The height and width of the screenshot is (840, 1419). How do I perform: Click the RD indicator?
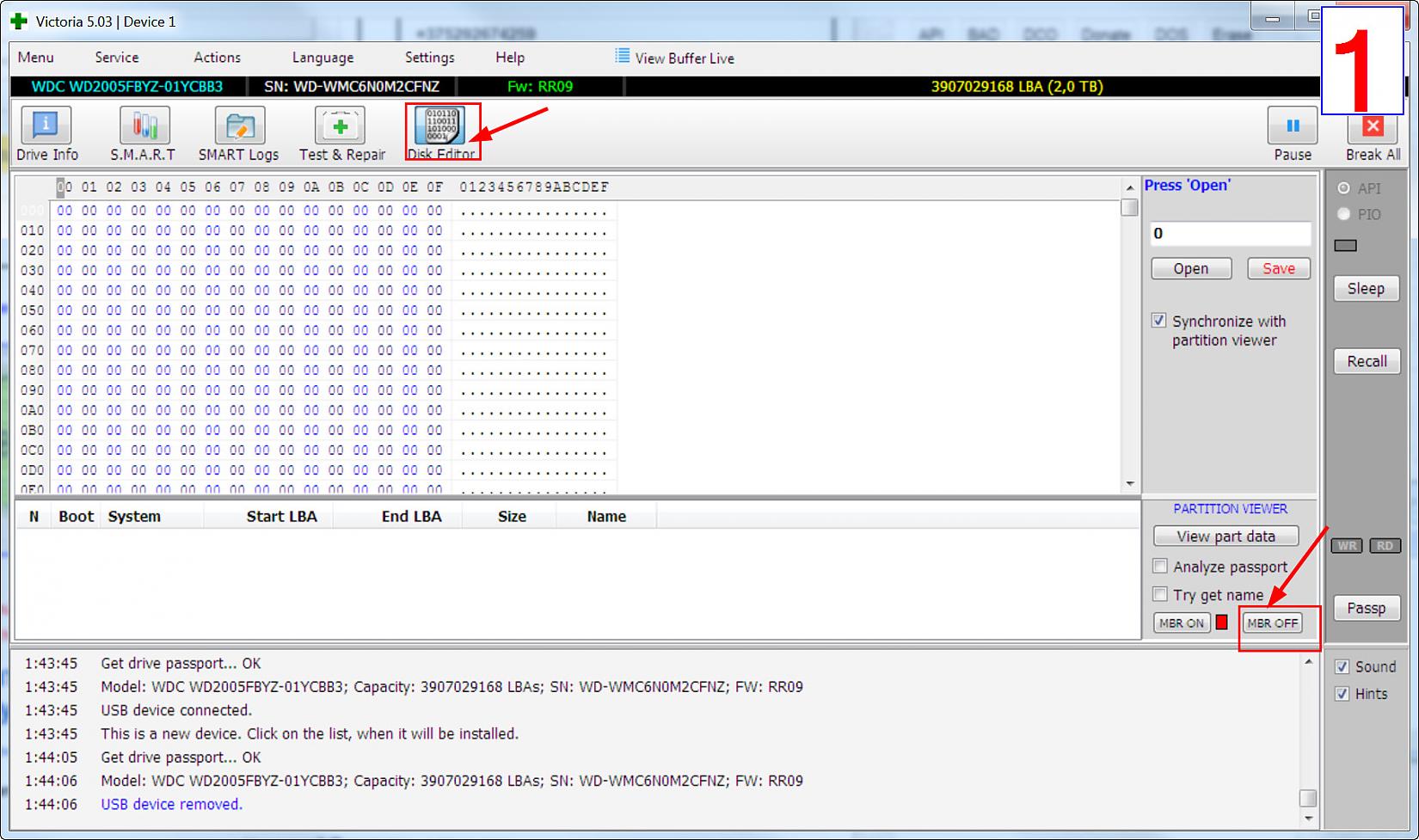click(1385, 546)
